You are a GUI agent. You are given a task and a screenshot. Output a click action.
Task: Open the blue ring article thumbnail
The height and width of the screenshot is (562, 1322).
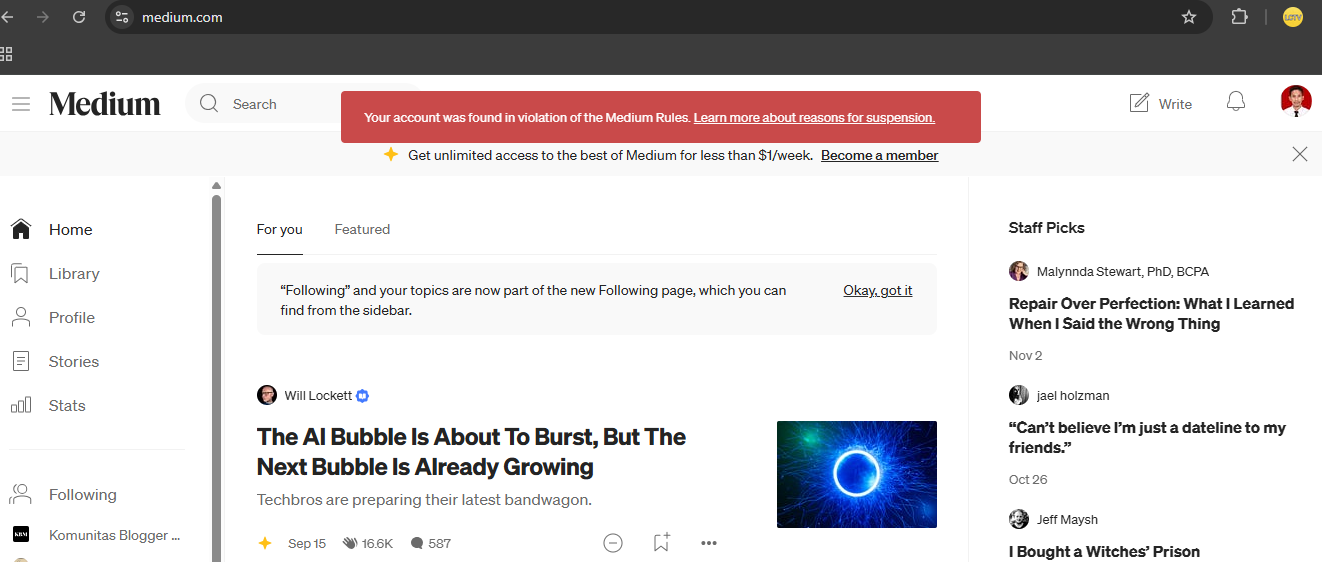click(x=857, y=474)
